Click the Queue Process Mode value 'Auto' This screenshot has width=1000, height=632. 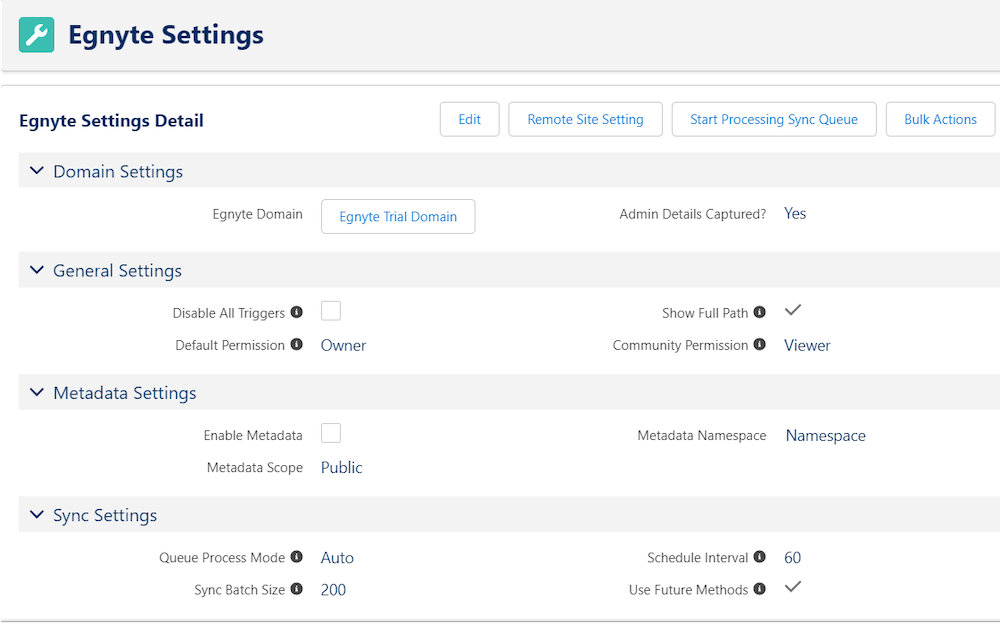pyautogui.click(x=337, y=558)
